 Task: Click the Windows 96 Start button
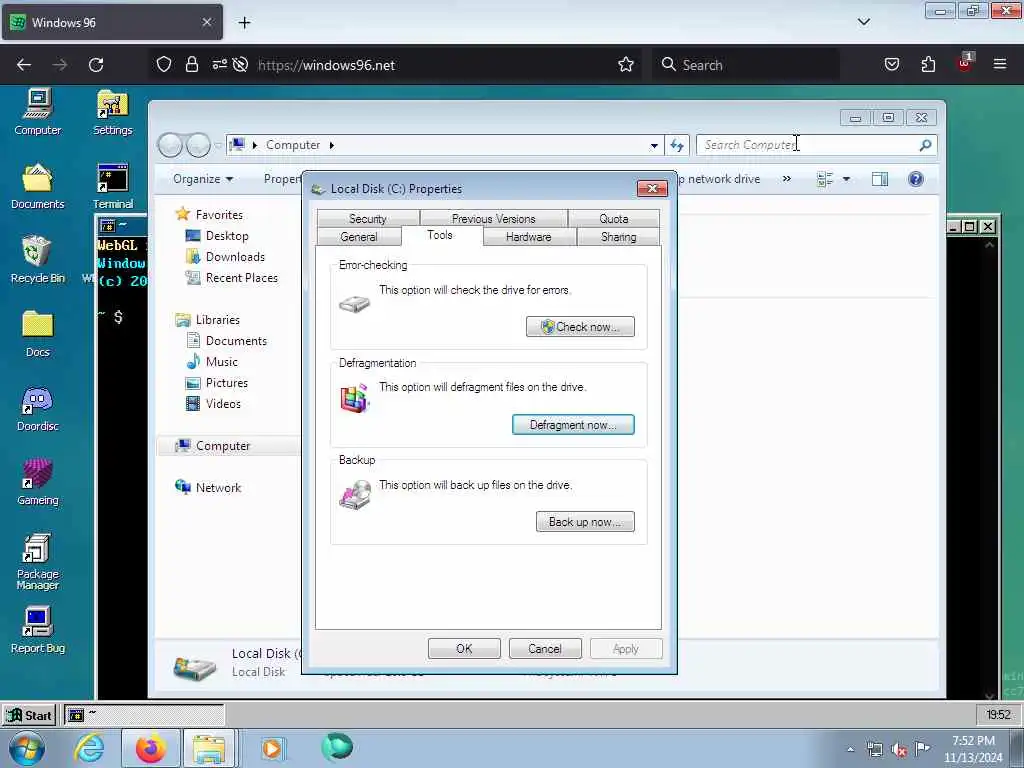(29, 715)
